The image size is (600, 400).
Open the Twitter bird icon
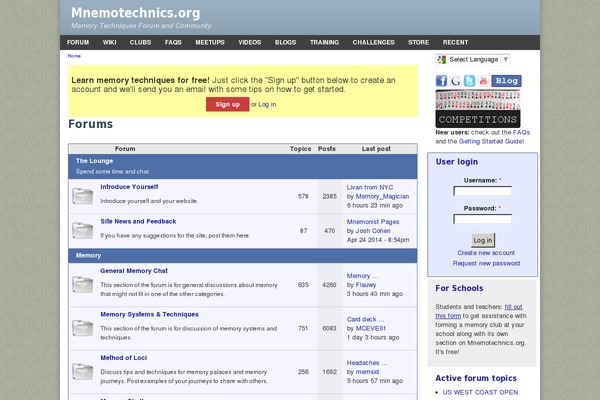pyautogui.click(x=470, y=81)
